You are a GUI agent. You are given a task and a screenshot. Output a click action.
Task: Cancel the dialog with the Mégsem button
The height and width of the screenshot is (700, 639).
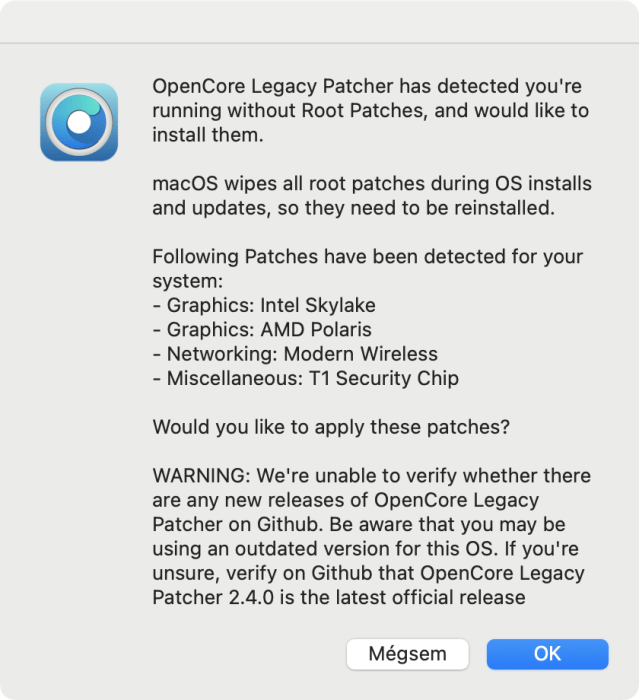click(407, 654)
